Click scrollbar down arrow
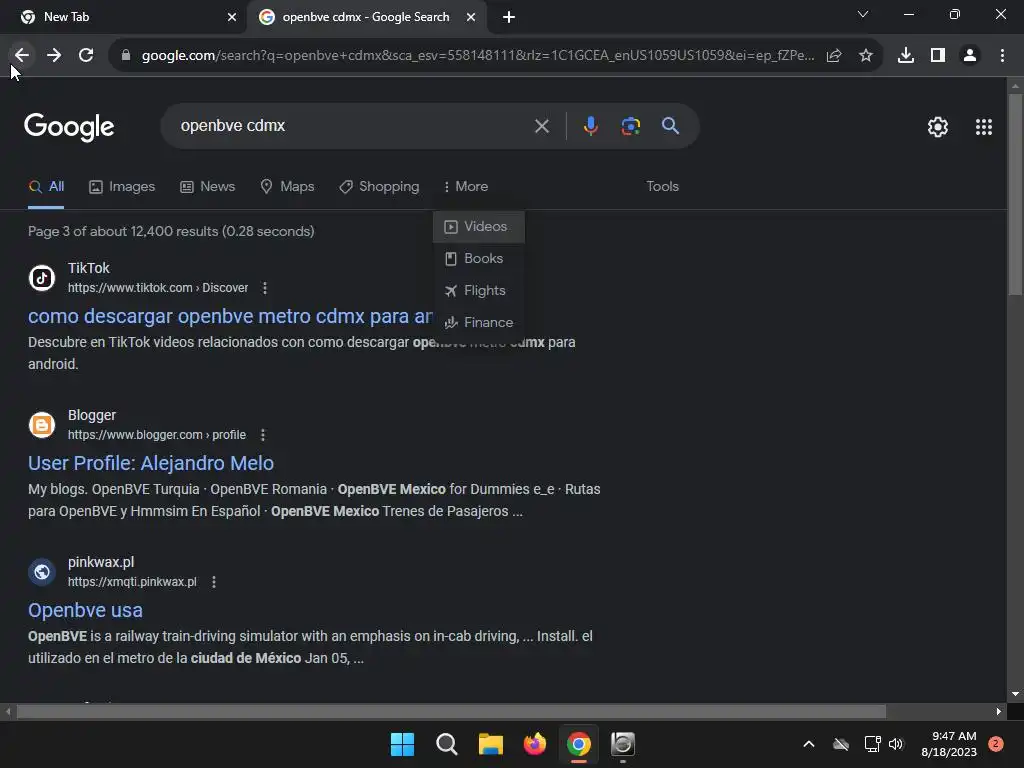Image resolution: width=1024 pixels, height=768 pixels. [x=1015, y=695]
